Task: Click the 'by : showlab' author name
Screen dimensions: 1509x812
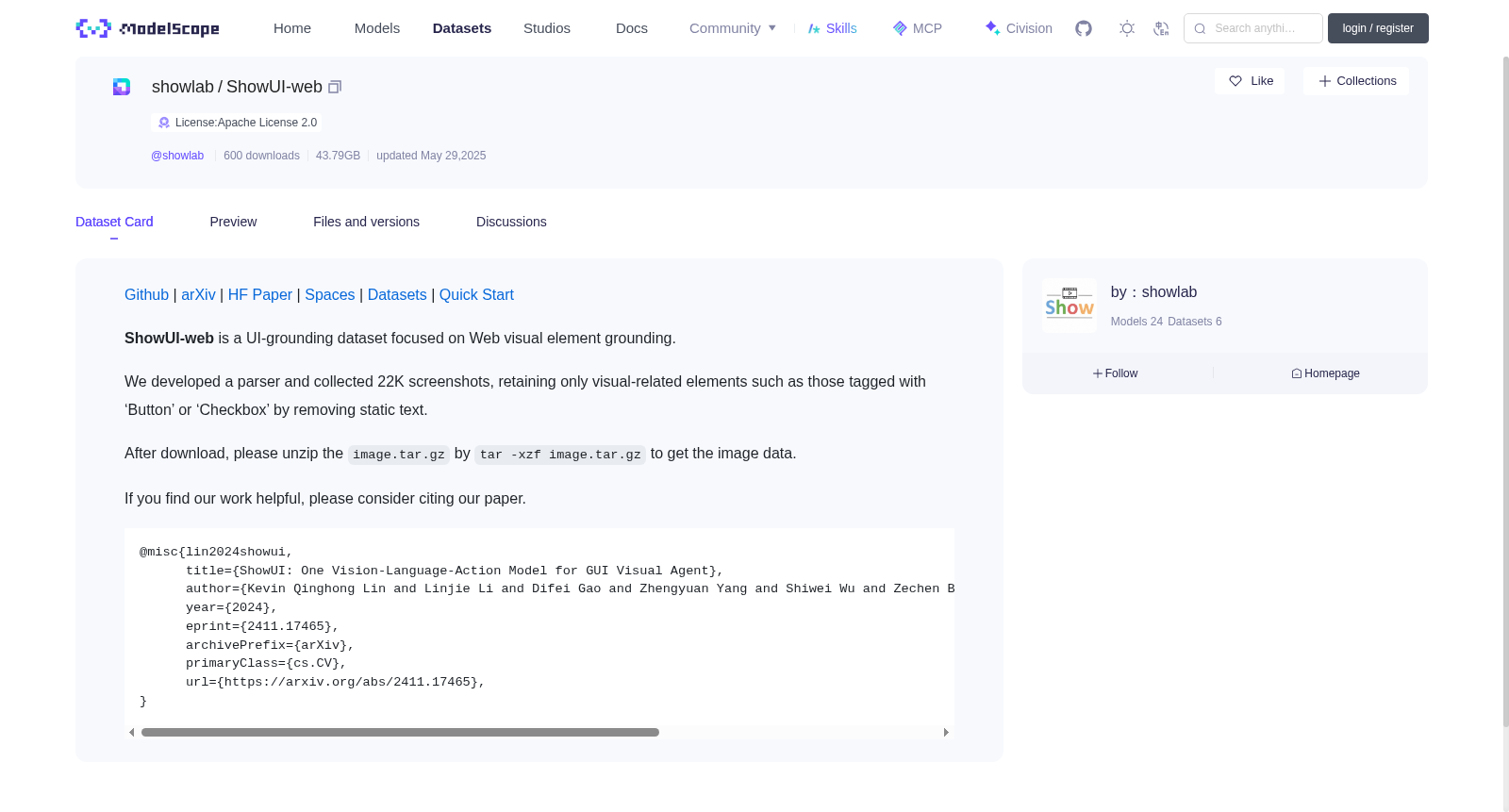Action: click(1153, 292)
